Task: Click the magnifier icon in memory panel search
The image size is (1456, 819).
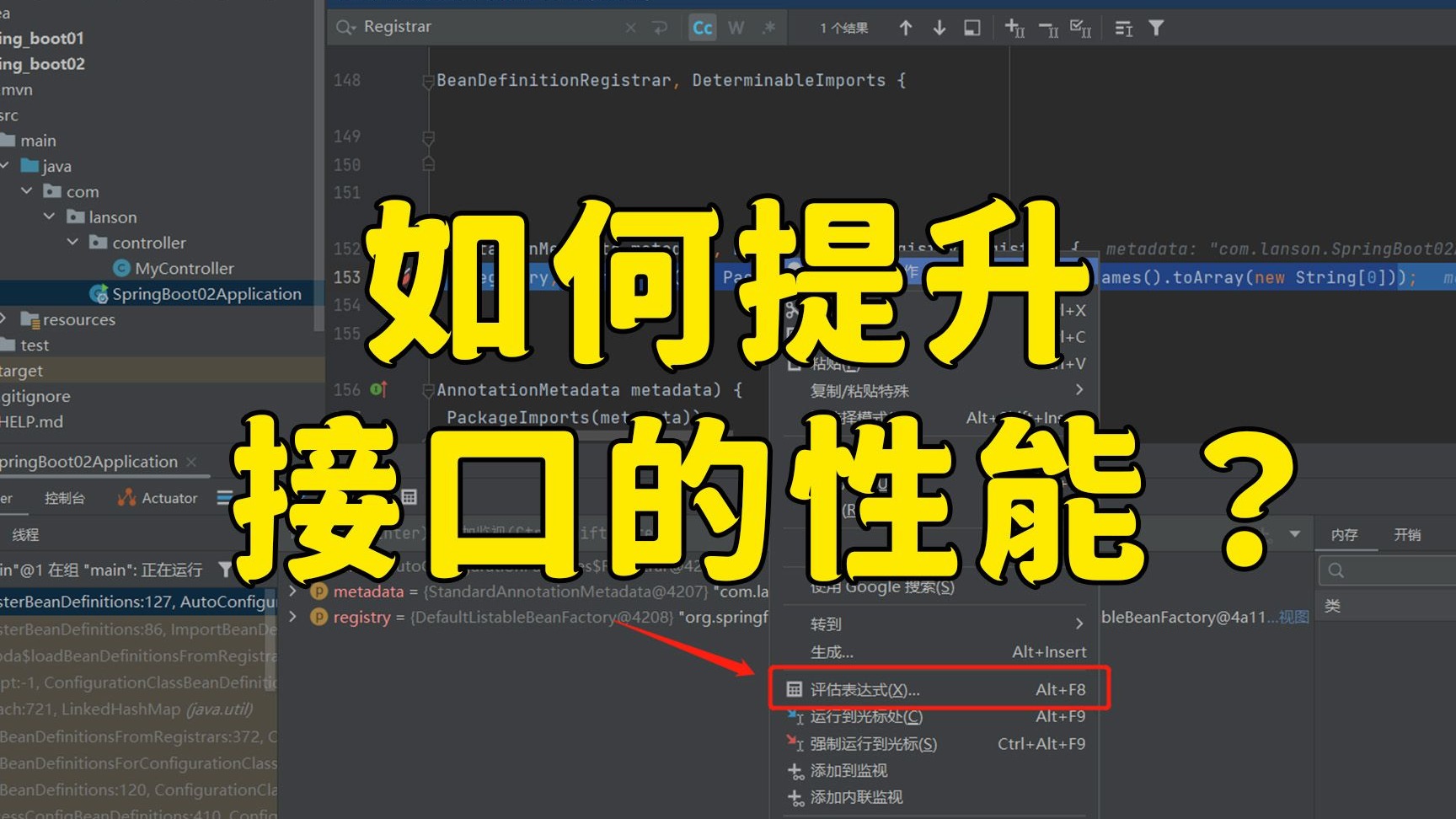Action: (1335, 570)
